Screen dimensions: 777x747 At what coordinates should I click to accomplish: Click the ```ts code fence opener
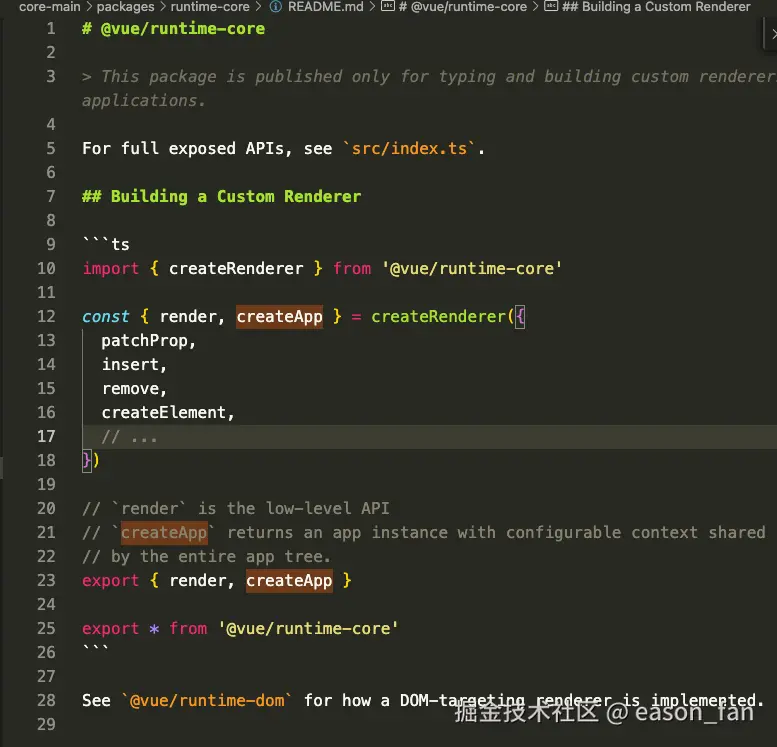(x=106, y=244)
